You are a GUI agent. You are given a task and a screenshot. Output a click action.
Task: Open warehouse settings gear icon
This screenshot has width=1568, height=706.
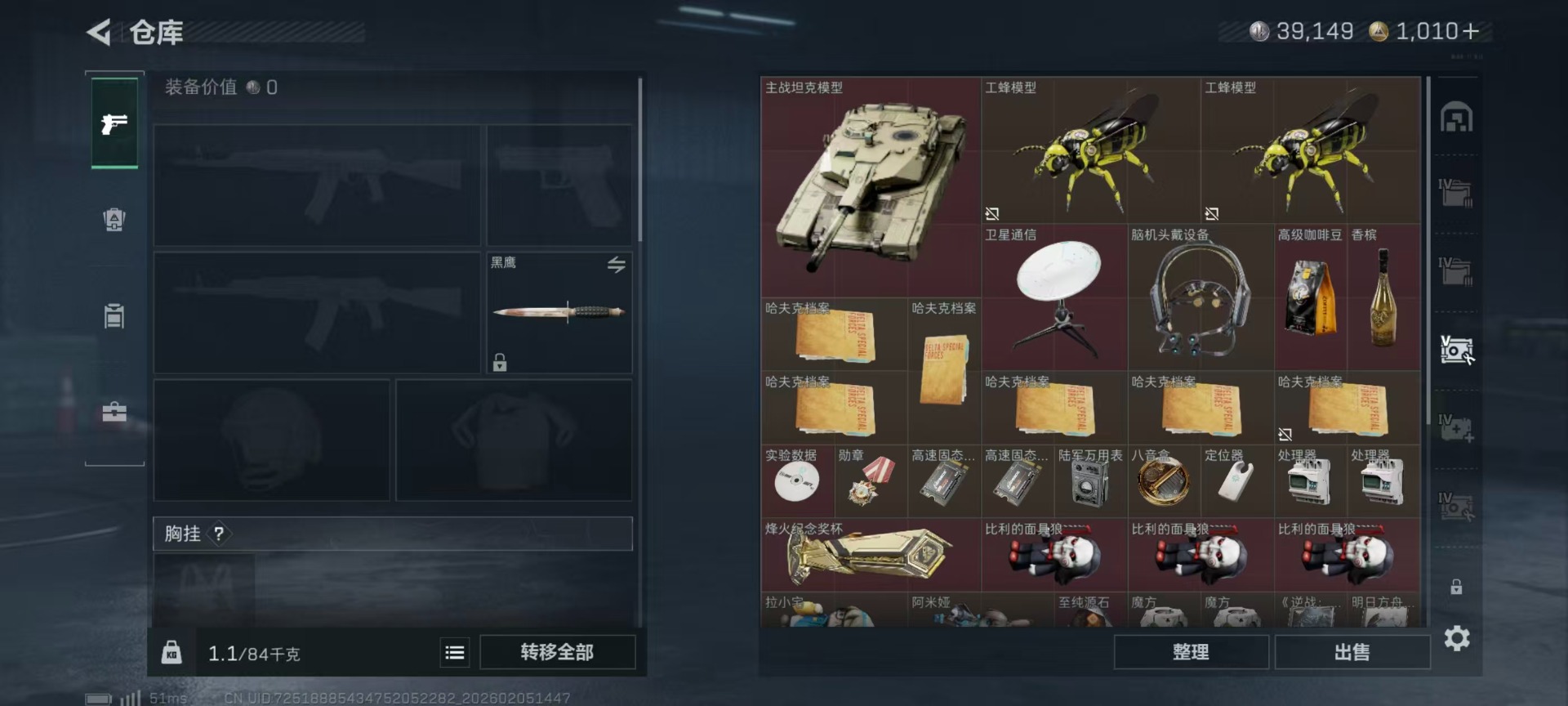pos(1457,638)
